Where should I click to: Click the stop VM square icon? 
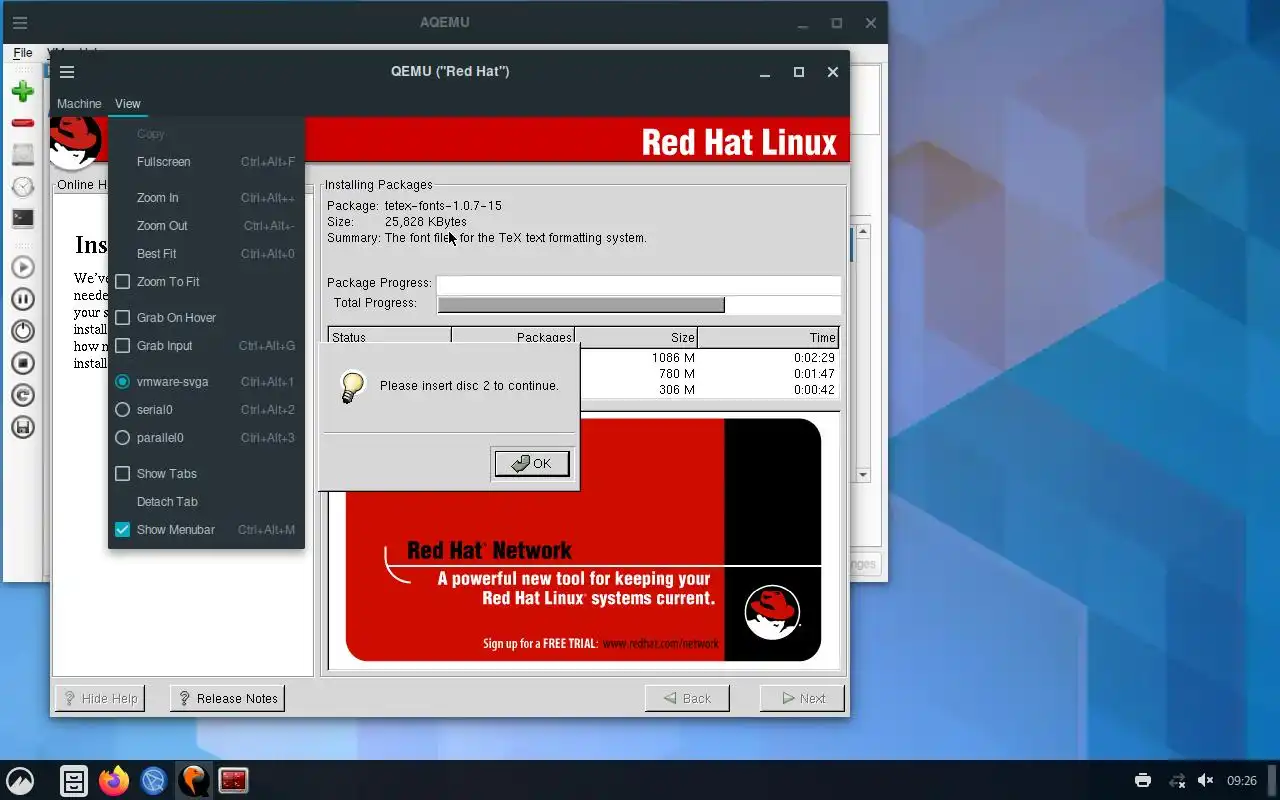click(x=22, y=363)
